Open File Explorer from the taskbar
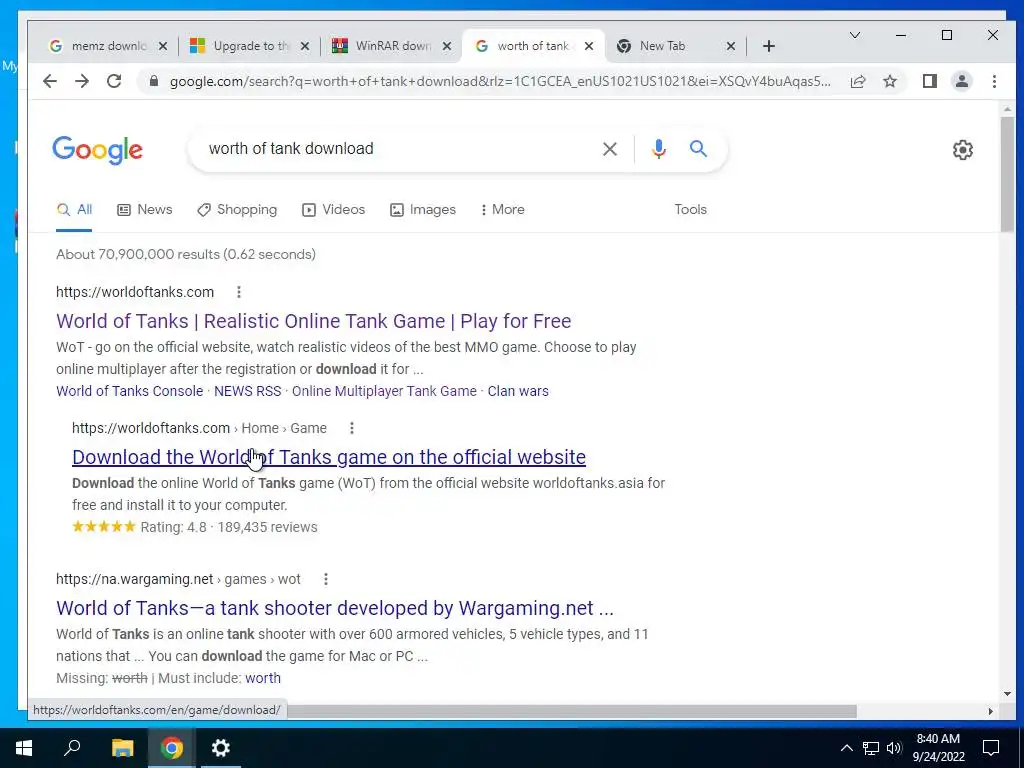The height and width of the screenshot is (768, 1024). tap(122, 748)
